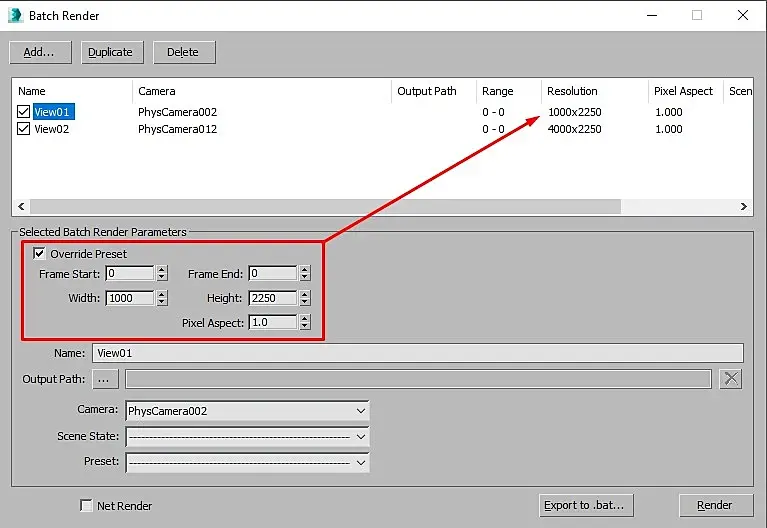The width and height of the screenshot is (767, 528).
Task: Click the 3ds Max app icon in the title bar
Action: coord(16,16)
